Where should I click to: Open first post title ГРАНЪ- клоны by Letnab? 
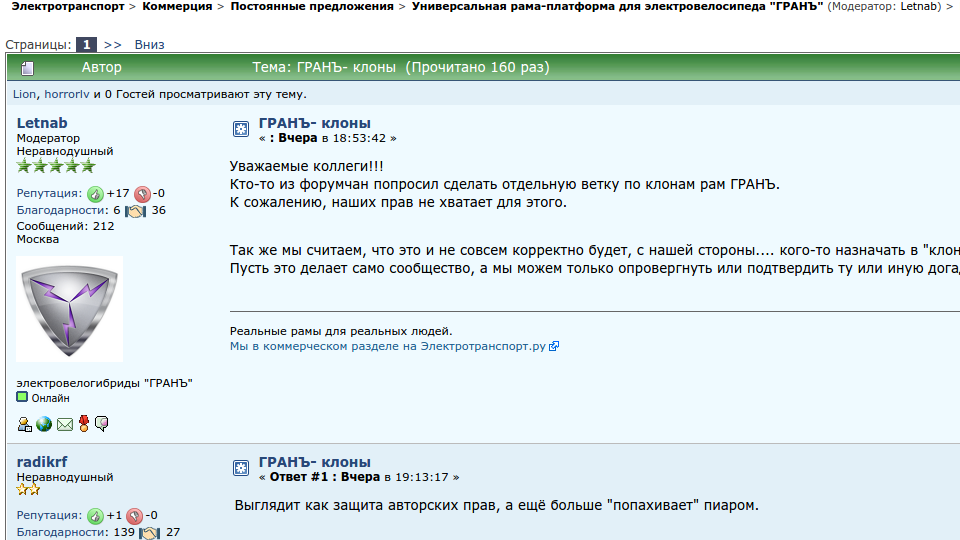(315, 123)
